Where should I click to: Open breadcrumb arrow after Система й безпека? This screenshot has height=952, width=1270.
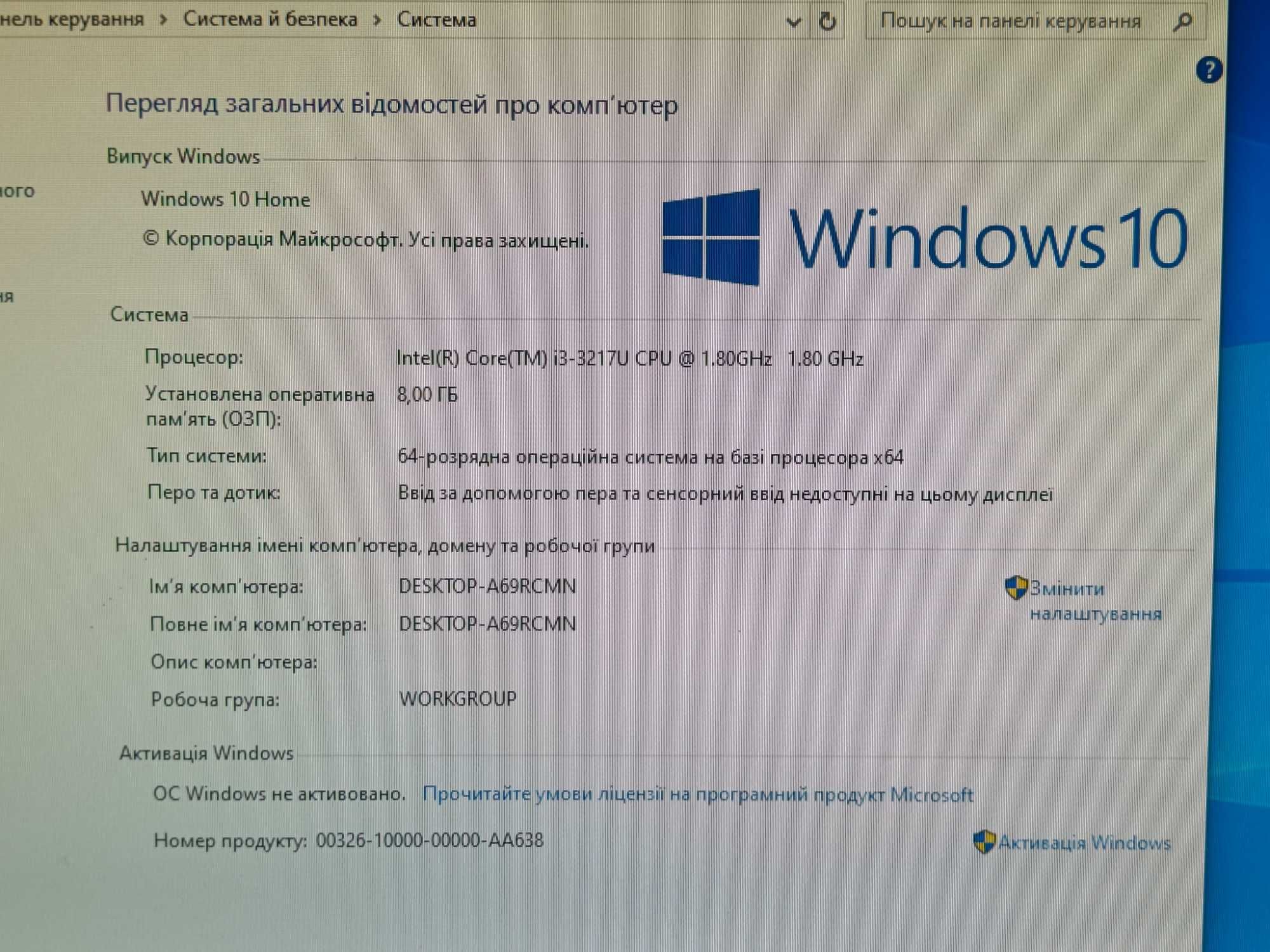[x=378, y=20]
